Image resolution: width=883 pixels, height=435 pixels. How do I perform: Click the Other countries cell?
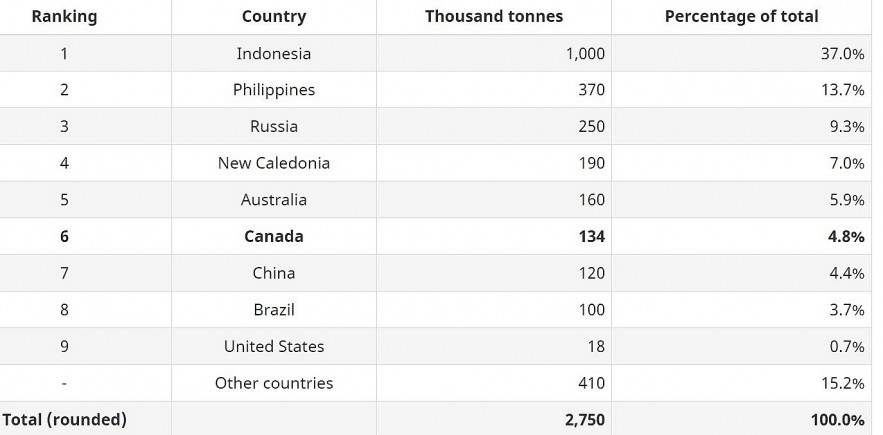click(274, 383)
